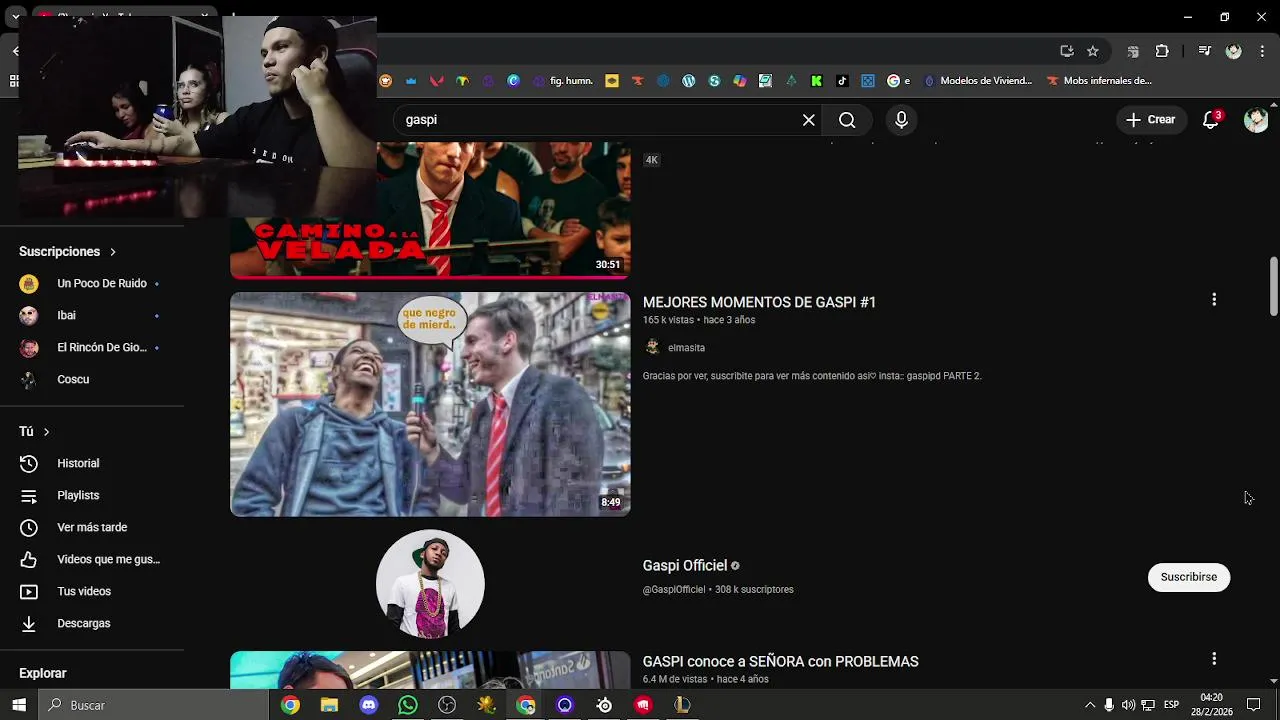Screen dimensions: 1280x720
Task: Open the Crear menu button
Action: [1150, 120]
